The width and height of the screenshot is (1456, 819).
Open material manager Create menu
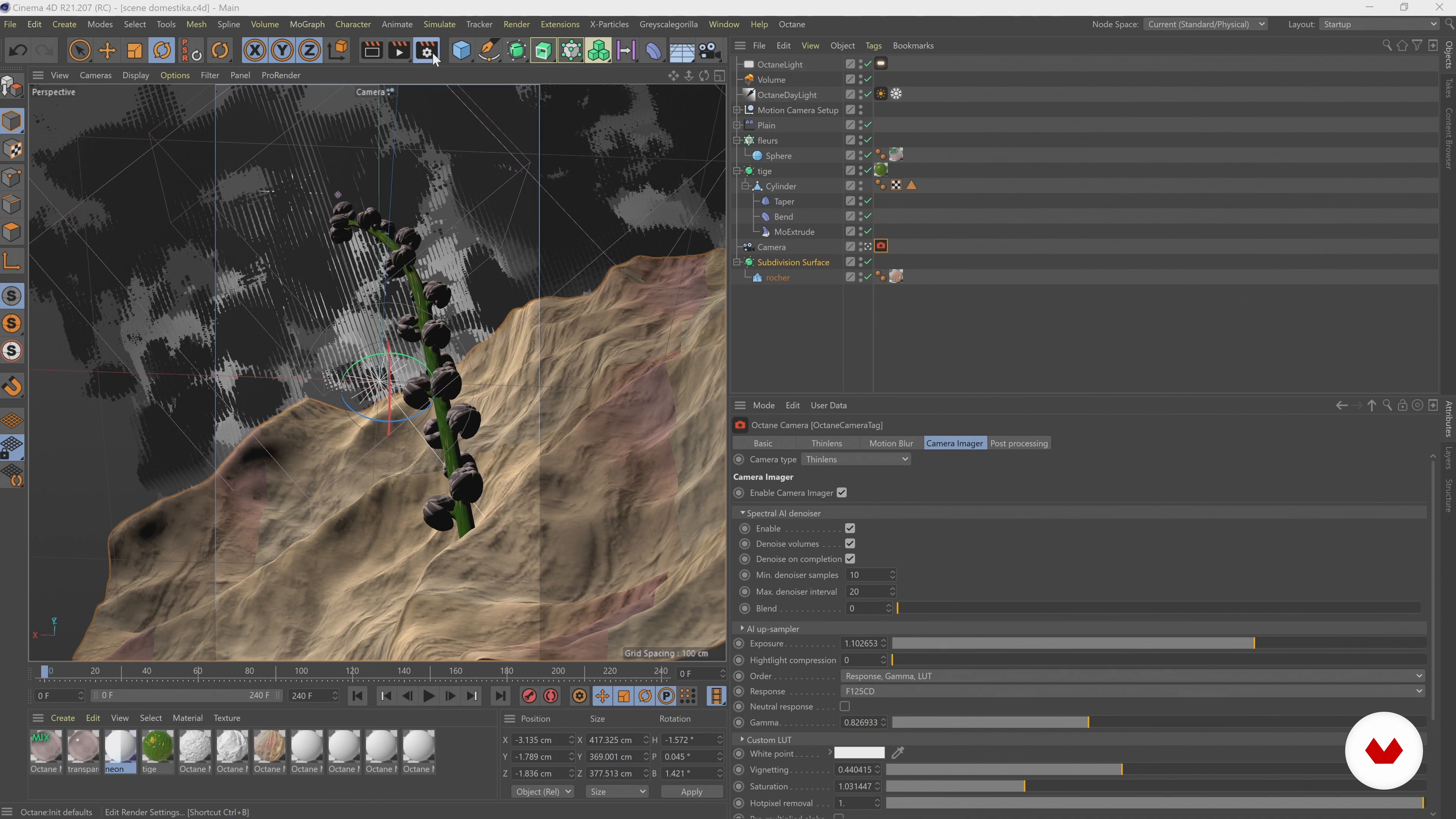click(63, 718)
